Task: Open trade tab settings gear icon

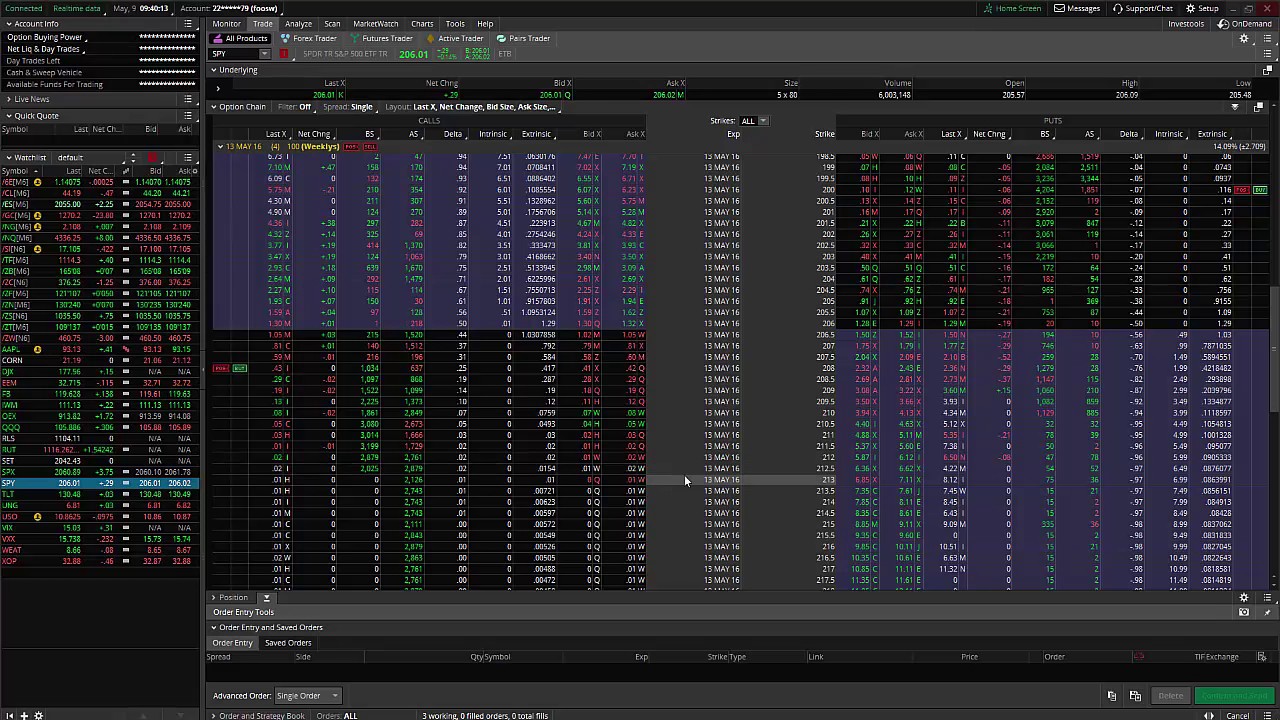Action: pos(1244,39)
